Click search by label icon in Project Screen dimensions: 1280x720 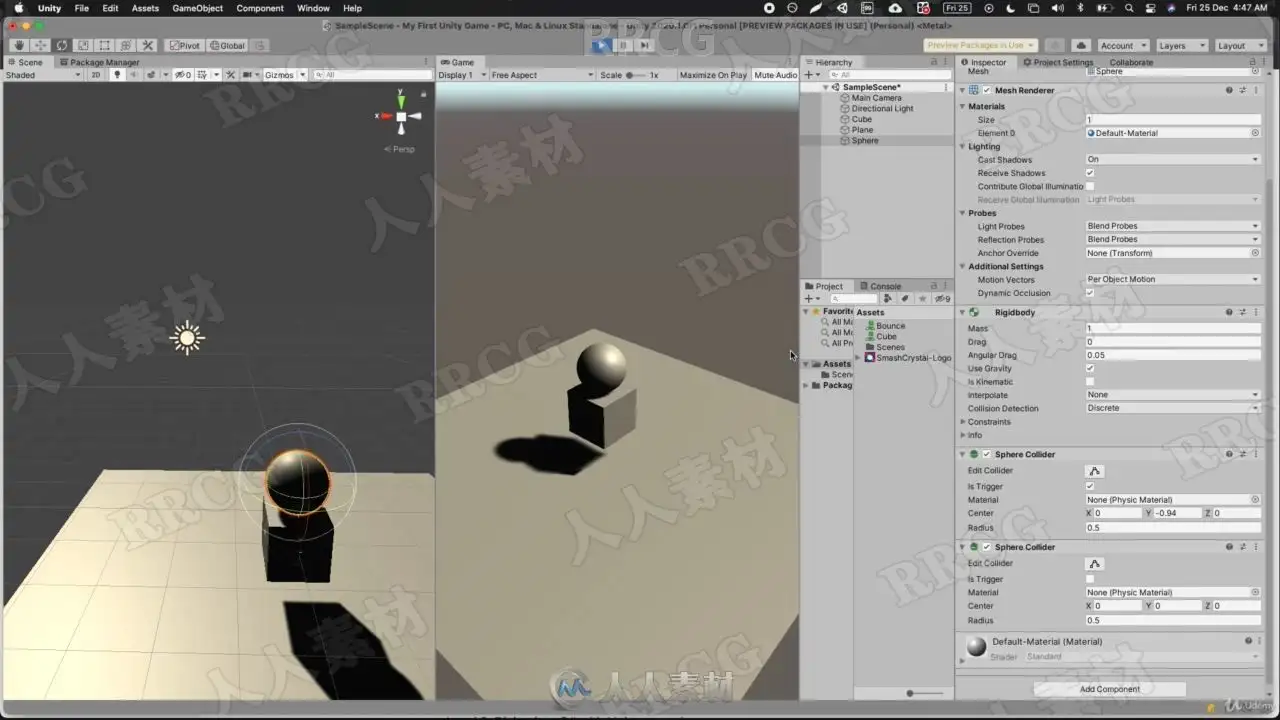point(905,299)
